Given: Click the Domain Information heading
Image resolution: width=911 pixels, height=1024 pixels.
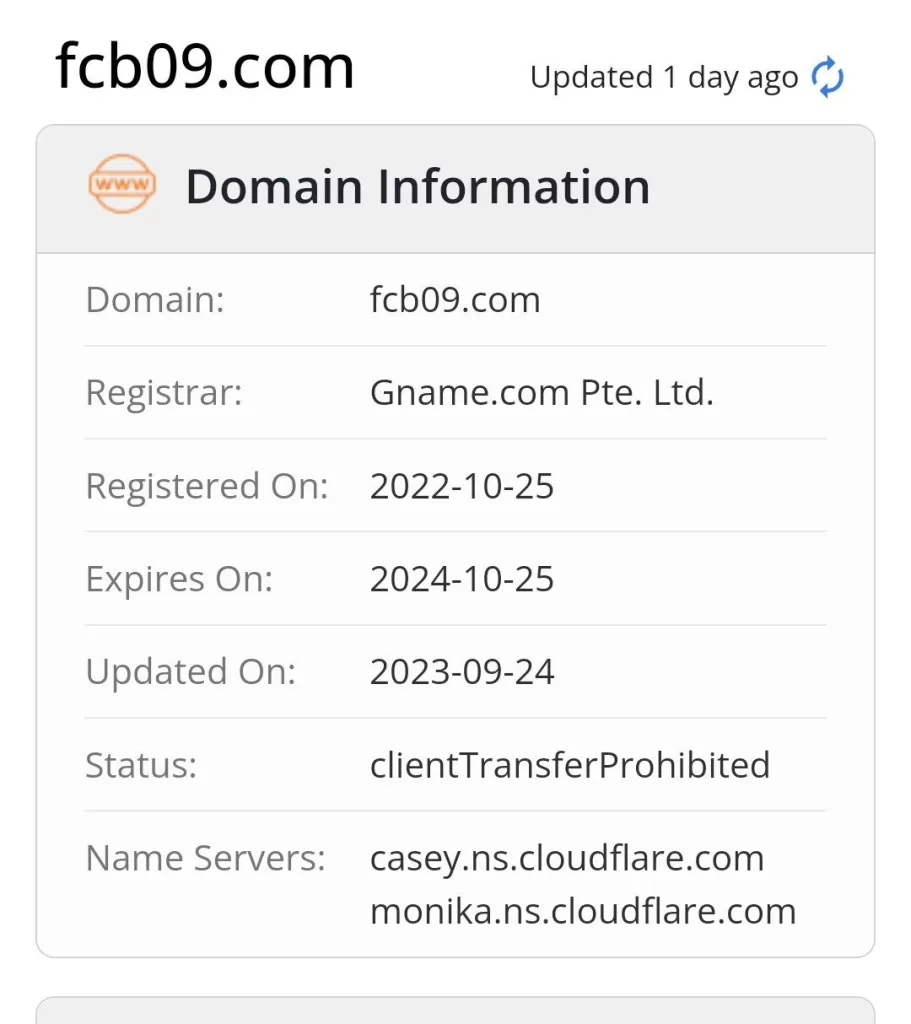Looking at the screenshot, I should click(x=417, y=187).
